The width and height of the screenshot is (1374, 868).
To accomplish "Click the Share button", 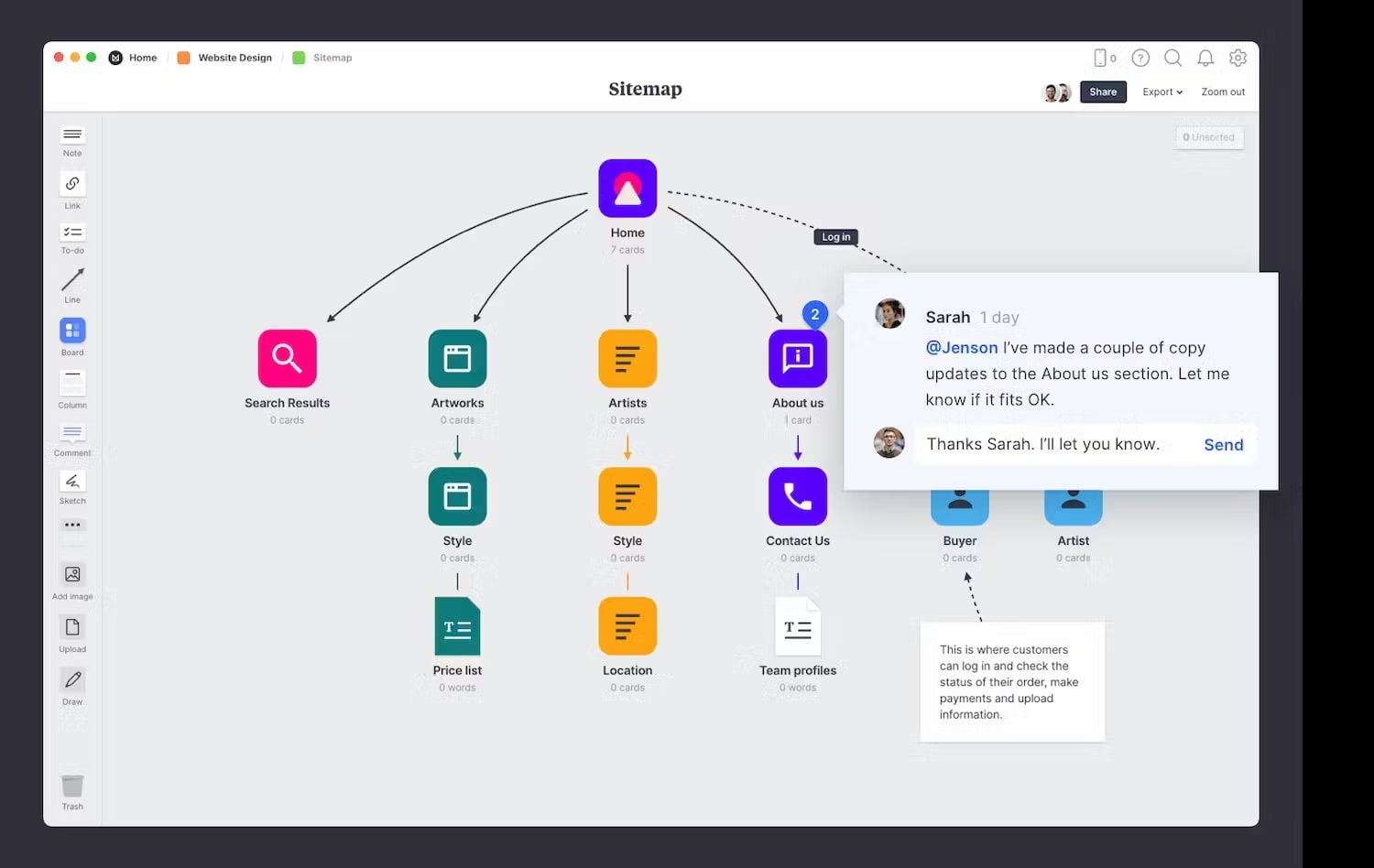I will (1103, 92).
